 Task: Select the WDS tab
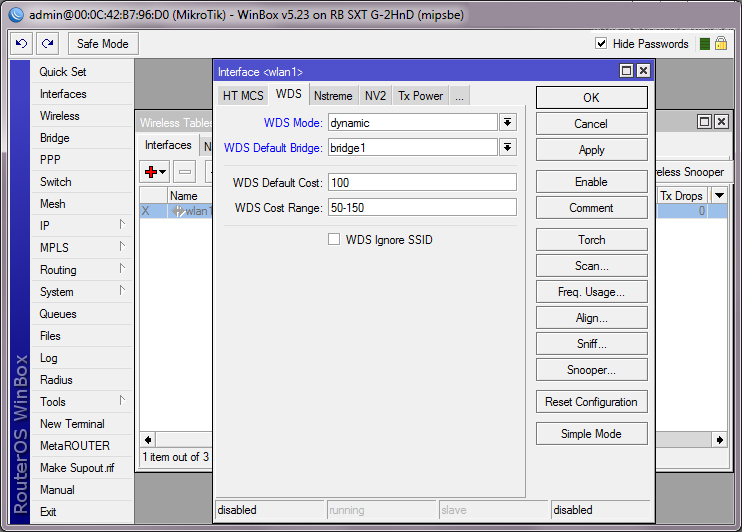pyautogui.click(x=289, y=94)
